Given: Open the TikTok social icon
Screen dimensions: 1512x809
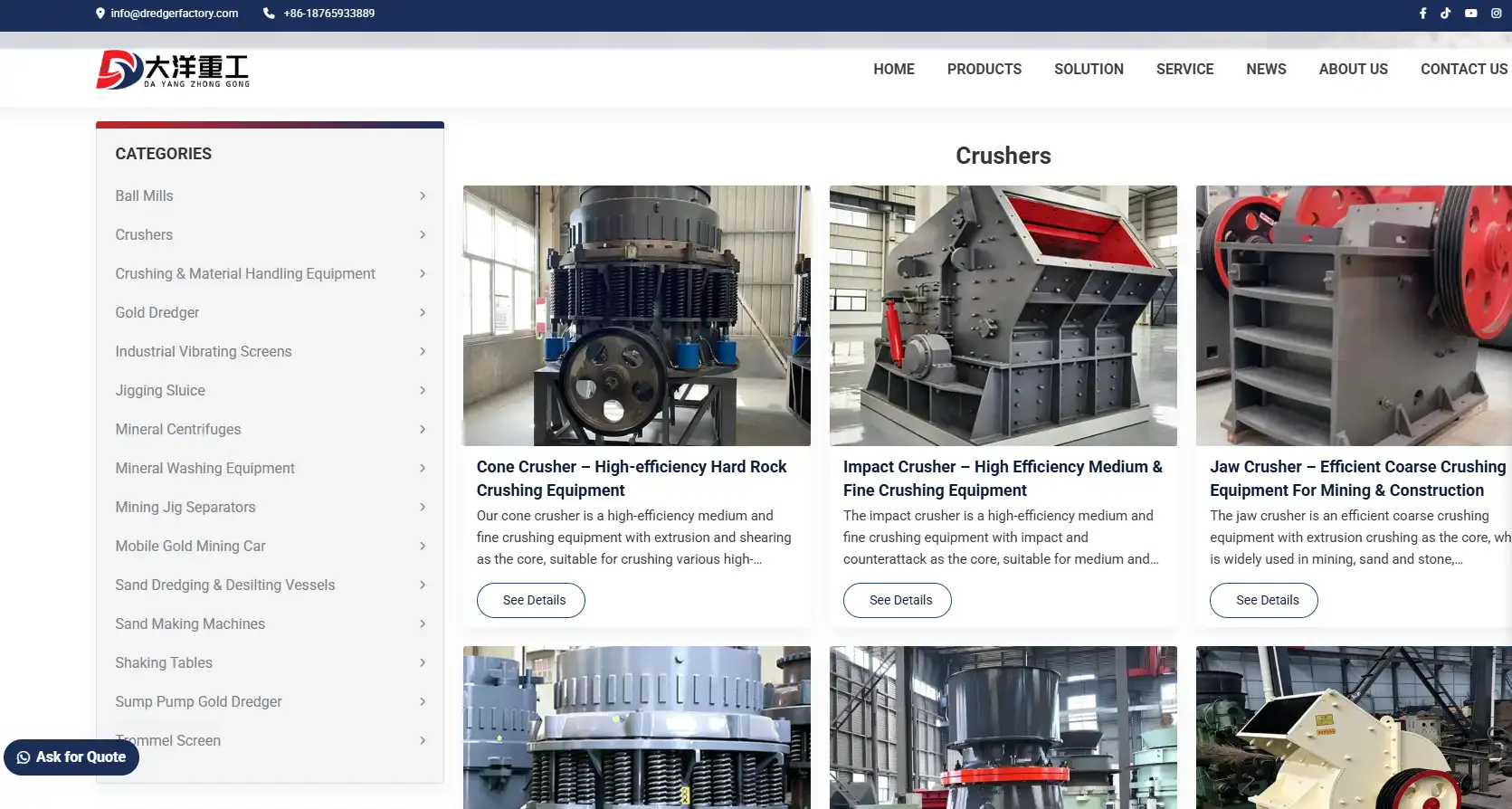Looking at the screenshot, I should coord(1446,14).
